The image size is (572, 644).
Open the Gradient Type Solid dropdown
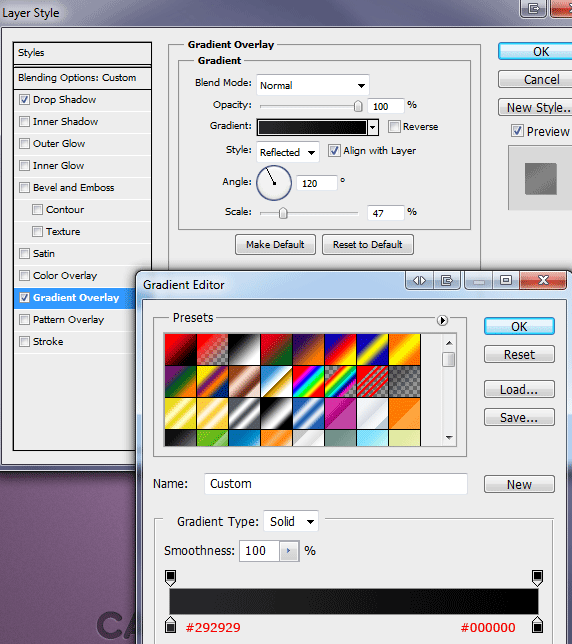(291, 522)
